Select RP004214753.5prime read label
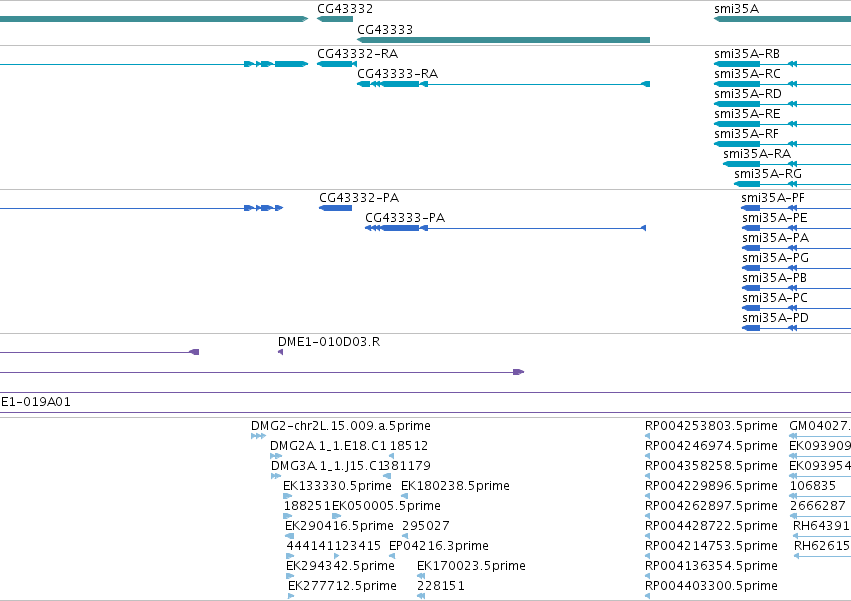Image resolution: width=851 pixels, height=601 pixels. click(x=711, y=546)
